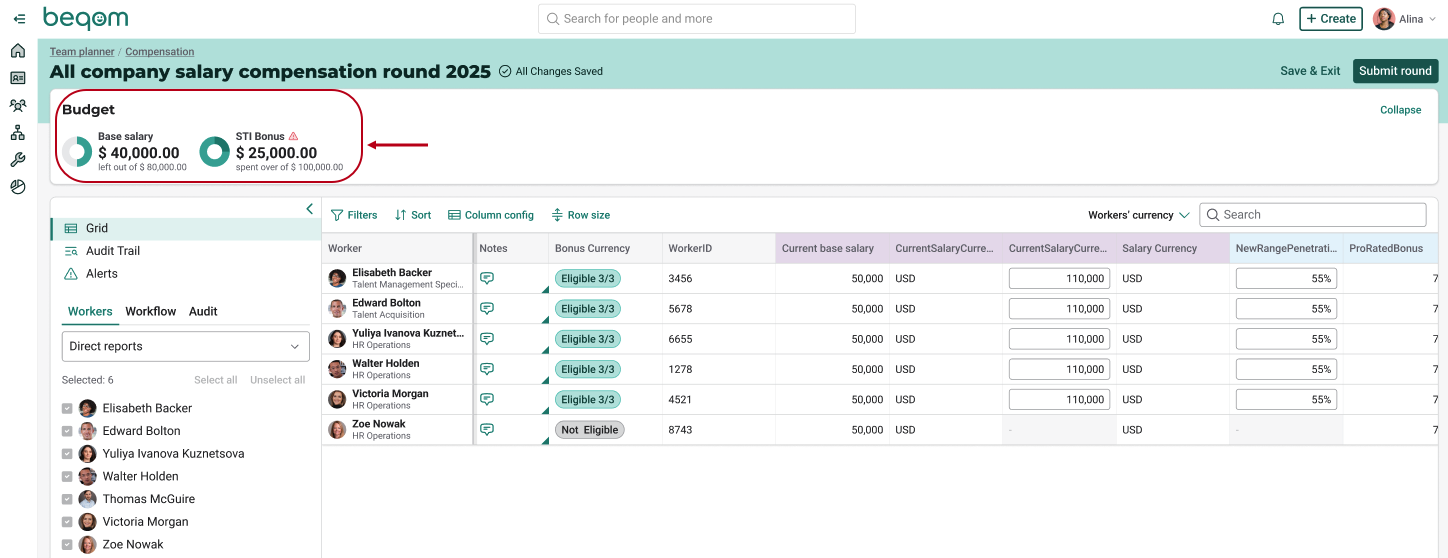Toggle the Victoria Morgan checkbox
The image size is (1448, 558).
[x=67, y=522]
